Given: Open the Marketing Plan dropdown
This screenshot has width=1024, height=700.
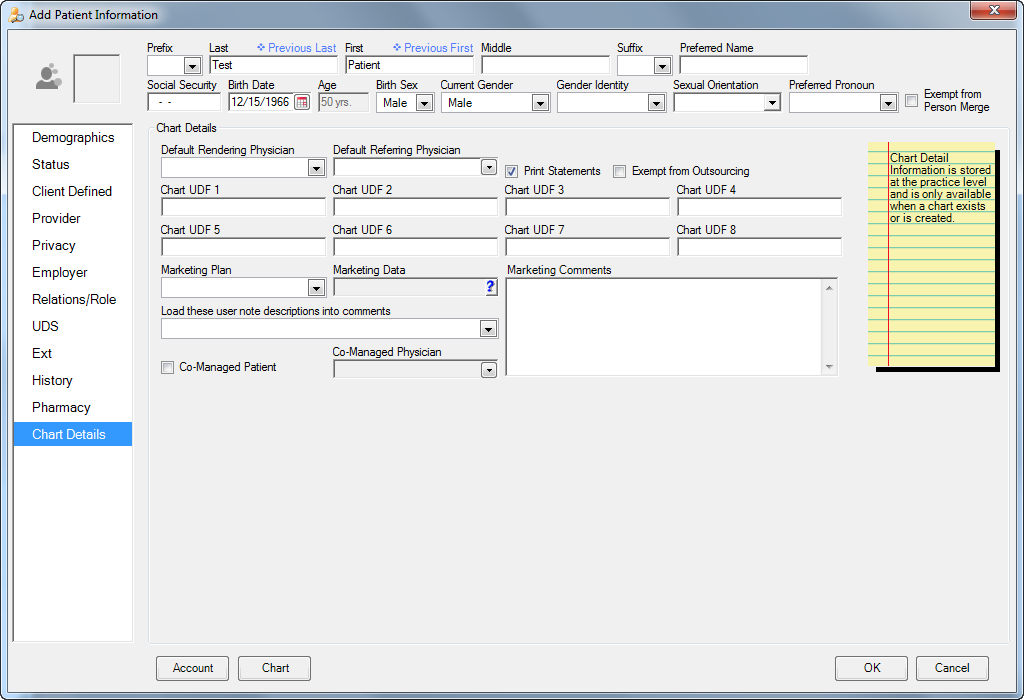Looking at the screenshot, I should [316, 289].
